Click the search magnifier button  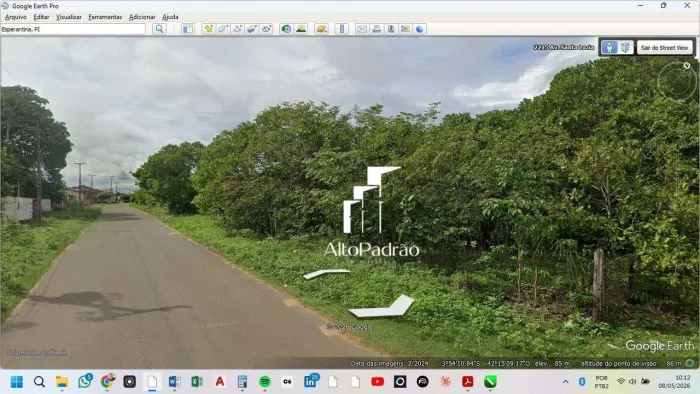pos(159,29)
